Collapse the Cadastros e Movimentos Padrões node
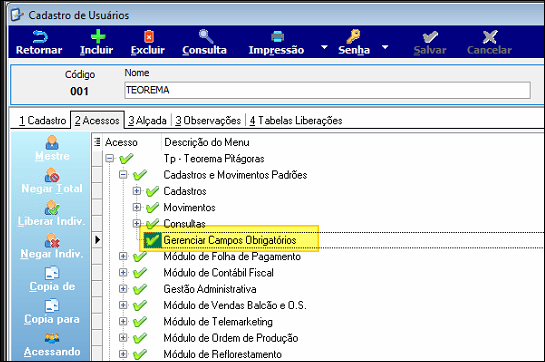 (x=123, y=175)
